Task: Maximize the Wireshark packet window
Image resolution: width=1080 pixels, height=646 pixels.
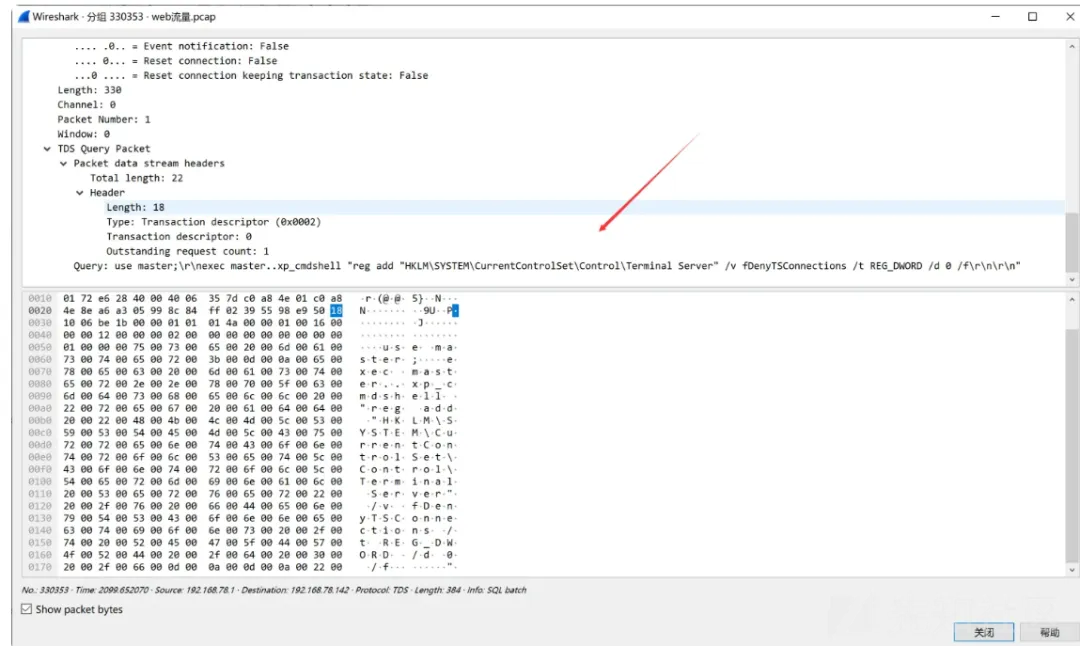Action: tap(1032, 17)
